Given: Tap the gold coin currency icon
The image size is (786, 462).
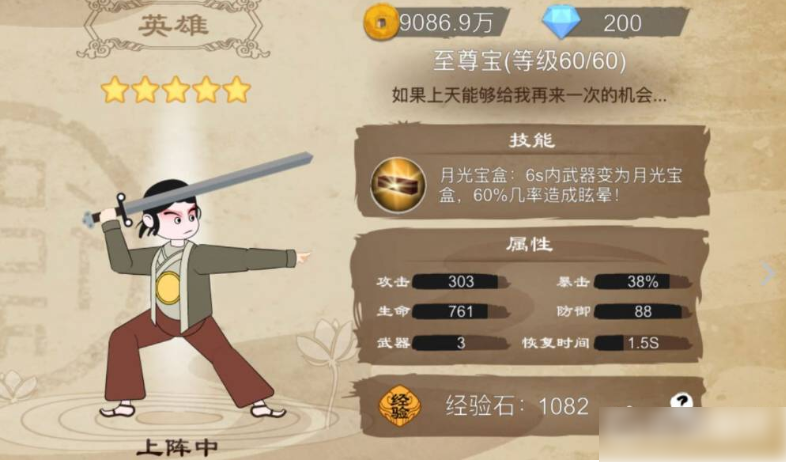Looking at the screenshot, I should pyautogui.click(x=381, y=22).
